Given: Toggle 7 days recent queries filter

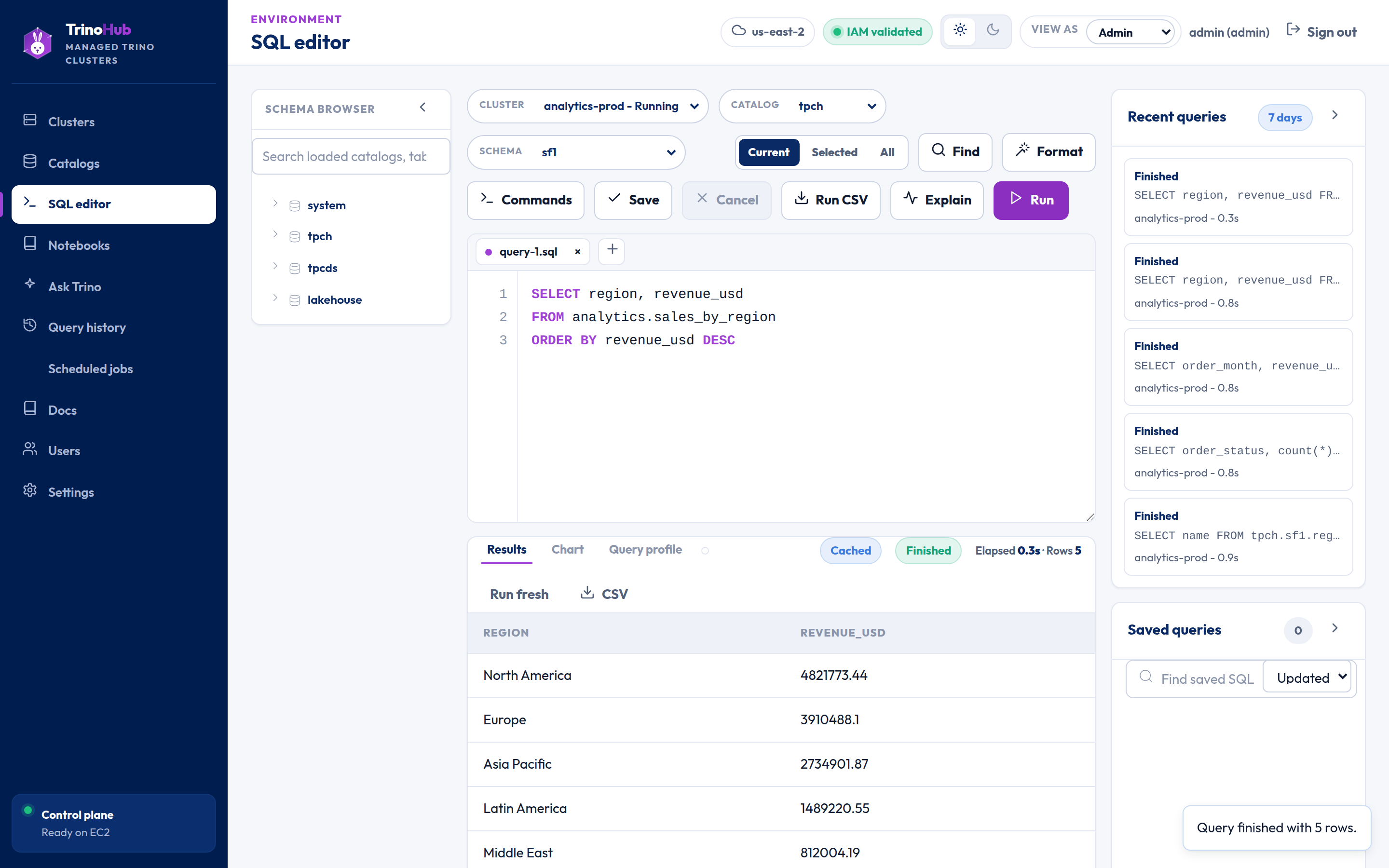Looking at the screenshot, I should coord(1284,118).
